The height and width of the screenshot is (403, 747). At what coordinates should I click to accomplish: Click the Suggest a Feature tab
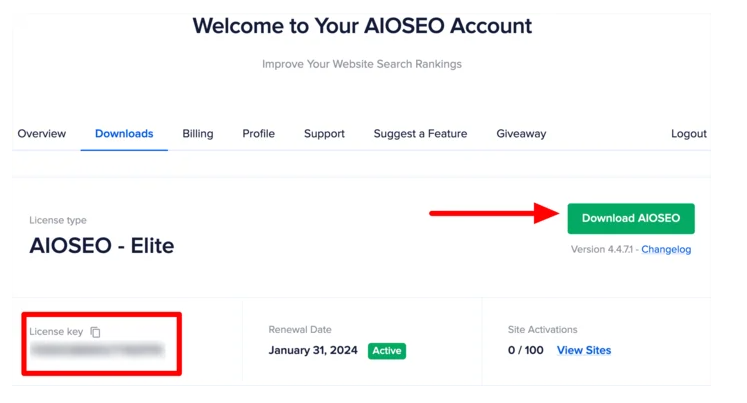(x=420, y=134)
